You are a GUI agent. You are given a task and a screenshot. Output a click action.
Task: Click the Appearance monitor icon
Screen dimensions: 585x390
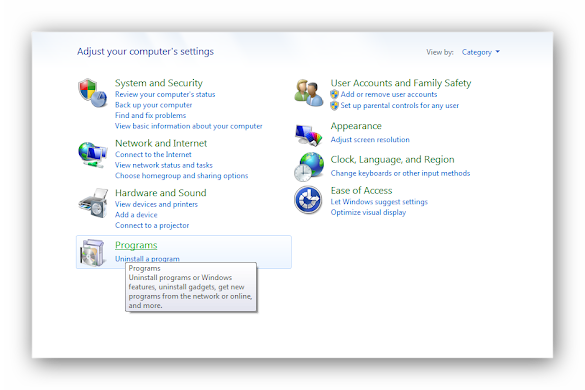[x=309, y=135]
